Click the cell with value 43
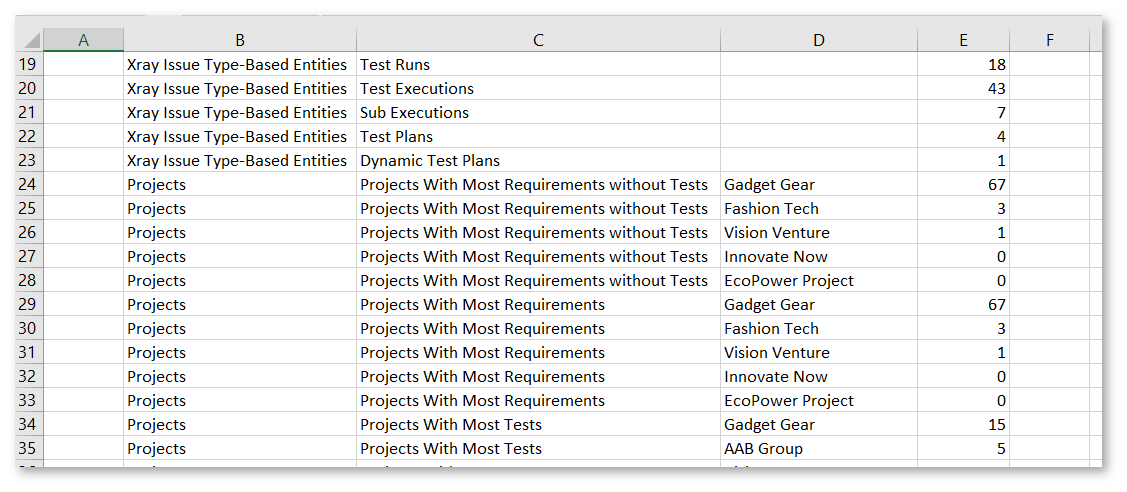Screen dimensions: 1127x492 pyautogui.click(x=964, y=88)
